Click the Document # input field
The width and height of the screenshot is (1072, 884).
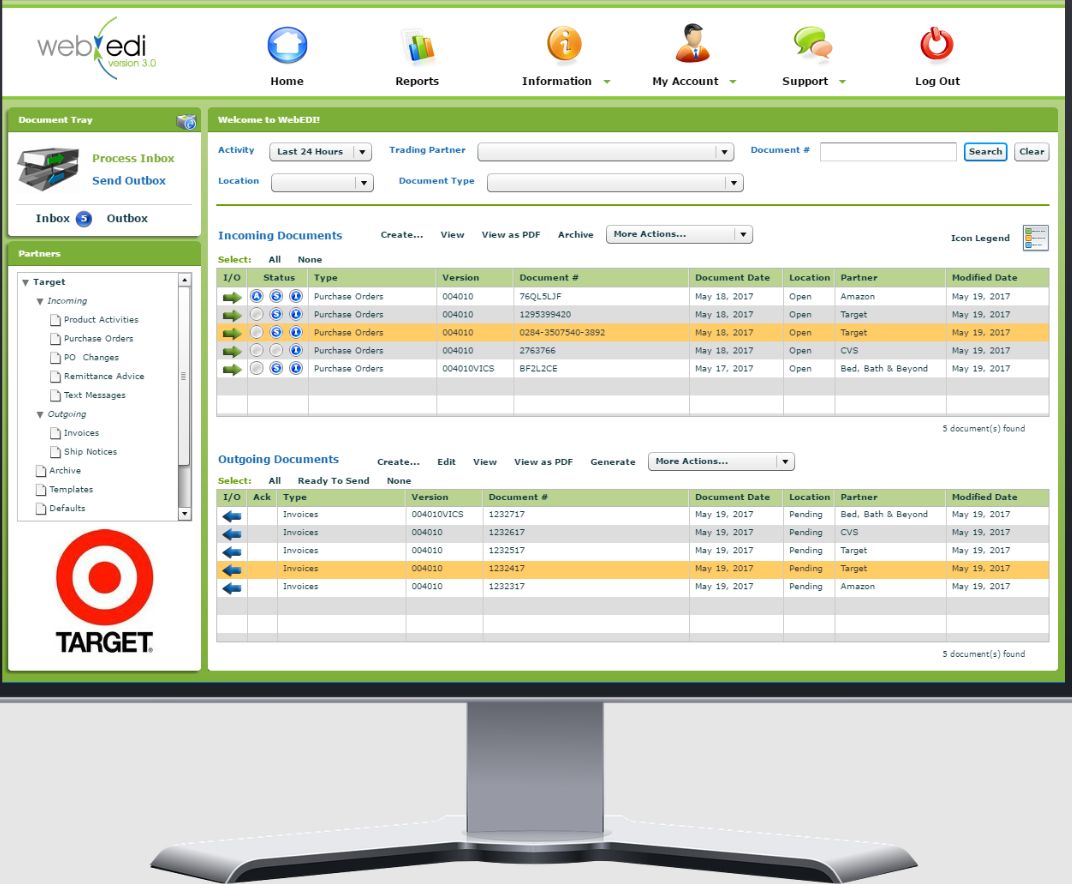tap(888, 152)
